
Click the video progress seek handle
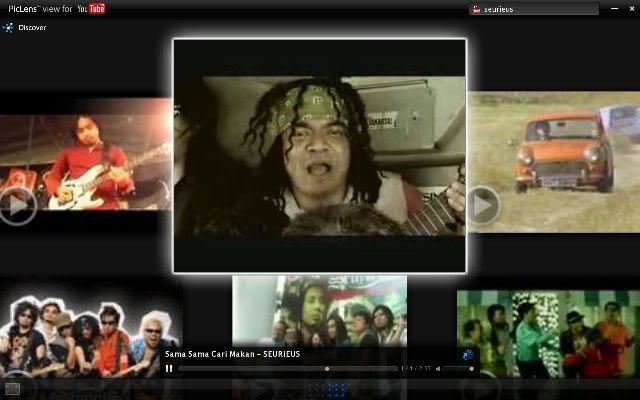click(327, 369)
